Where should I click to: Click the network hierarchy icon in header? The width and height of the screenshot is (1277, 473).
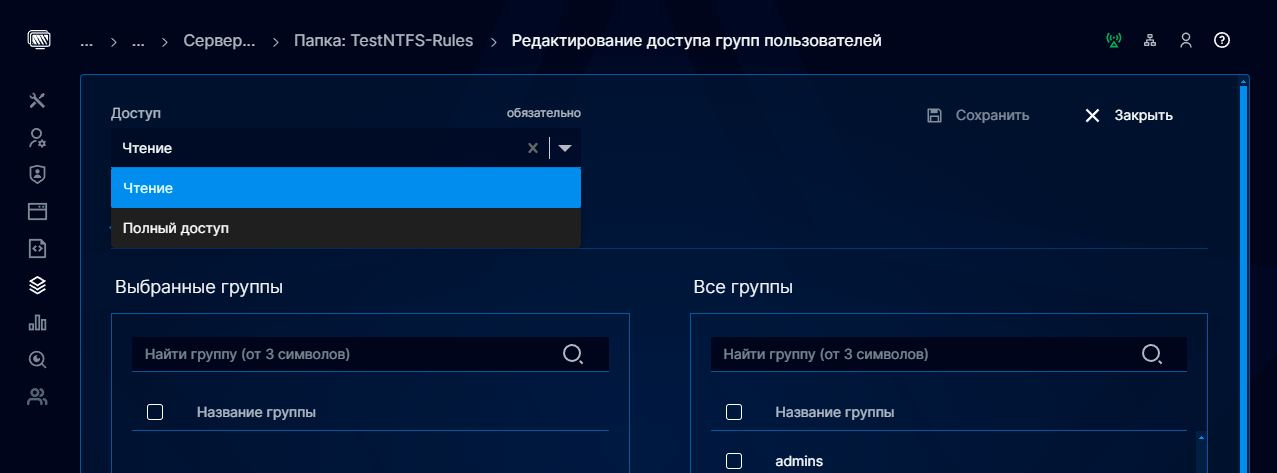coord(1150,41)
